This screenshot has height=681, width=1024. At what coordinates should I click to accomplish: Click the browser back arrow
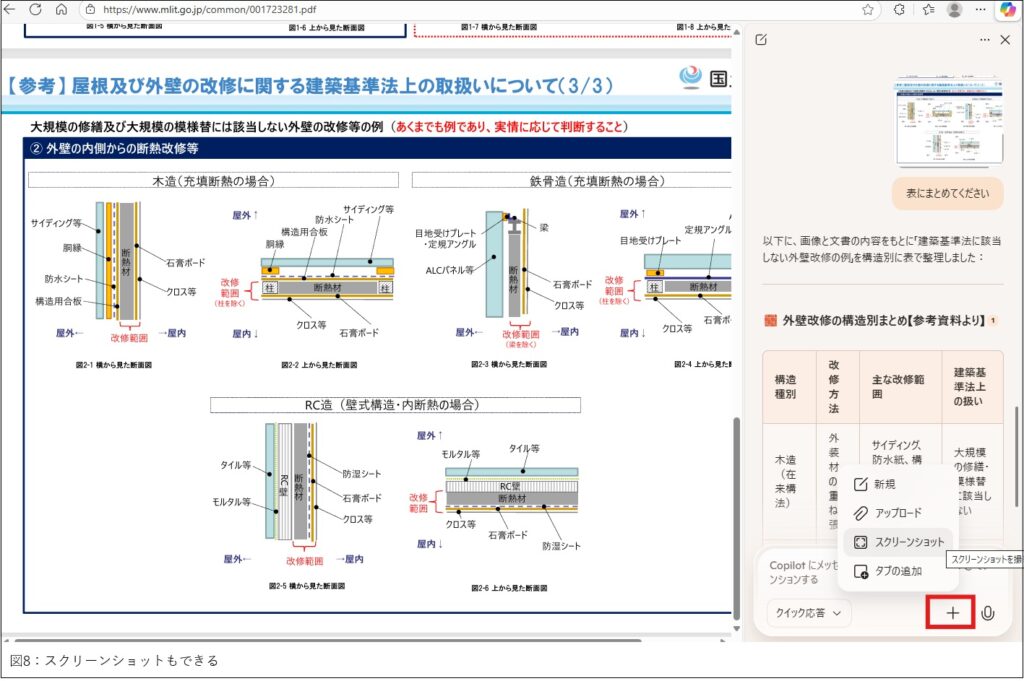tap(11, 9)
